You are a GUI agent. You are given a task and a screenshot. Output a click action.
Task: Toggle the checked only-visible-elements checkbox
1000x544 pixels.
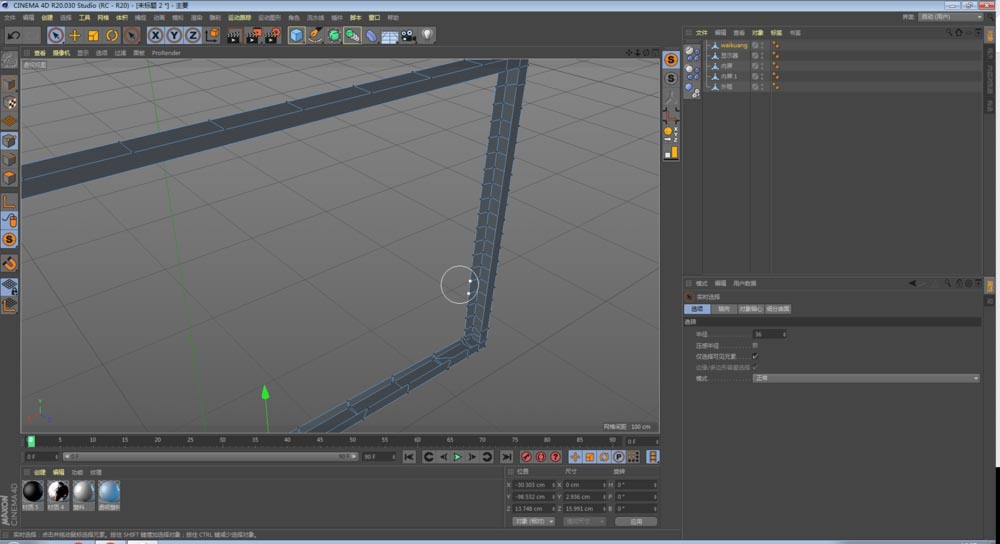(756, 357)
